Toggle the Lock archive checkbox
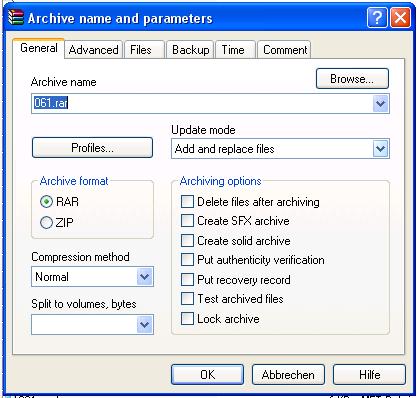Screen dimensions: 418x398 pos(187,318)
